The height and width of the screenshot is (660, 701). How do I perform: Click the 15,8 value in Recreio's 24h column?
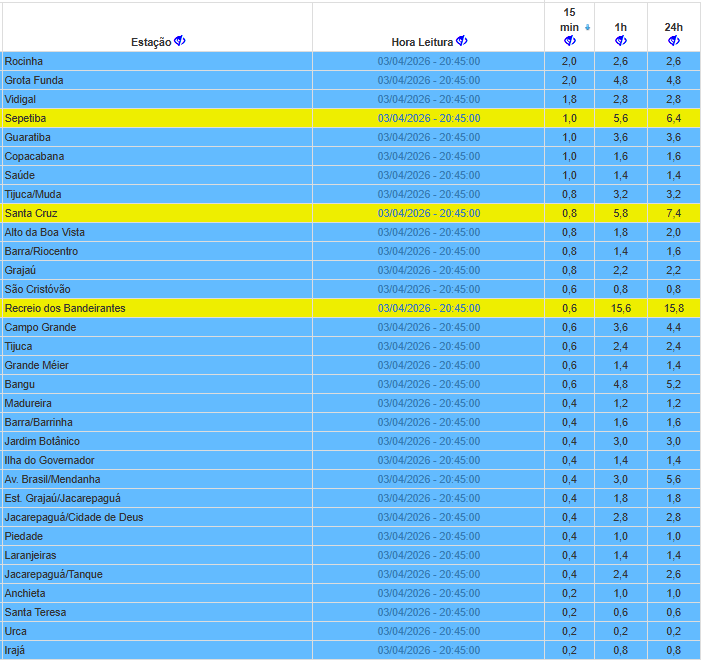pyautogui.click(x=674, y=308)
